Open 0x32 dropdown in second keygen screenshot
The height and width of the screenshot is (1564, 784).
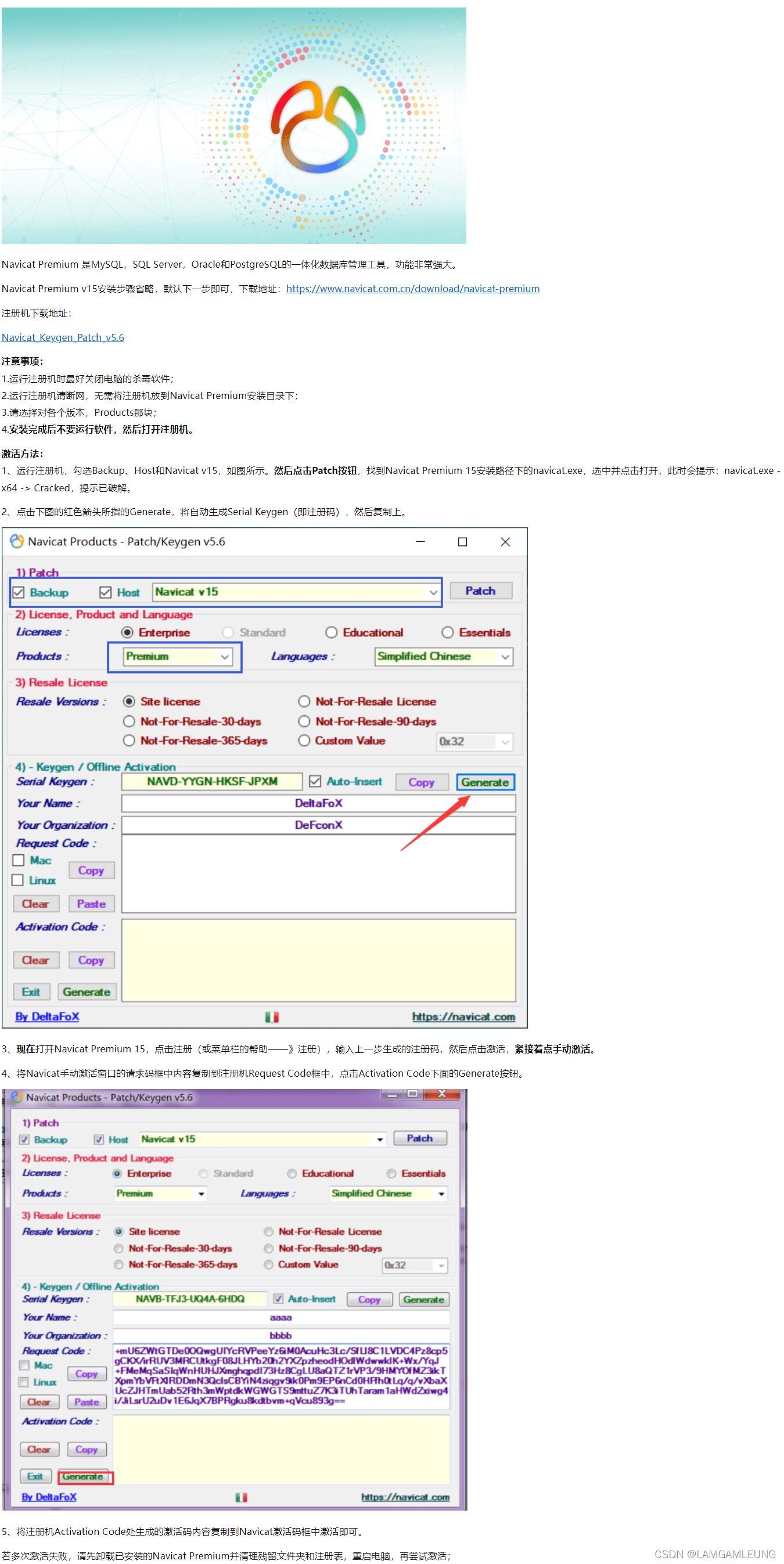(441, 1266)
